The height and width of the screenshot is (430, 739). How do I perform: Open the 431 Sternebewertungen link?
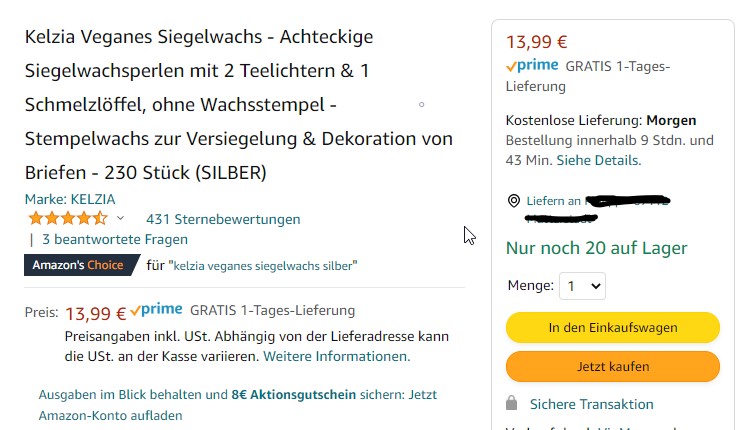[x=223, y=219]
